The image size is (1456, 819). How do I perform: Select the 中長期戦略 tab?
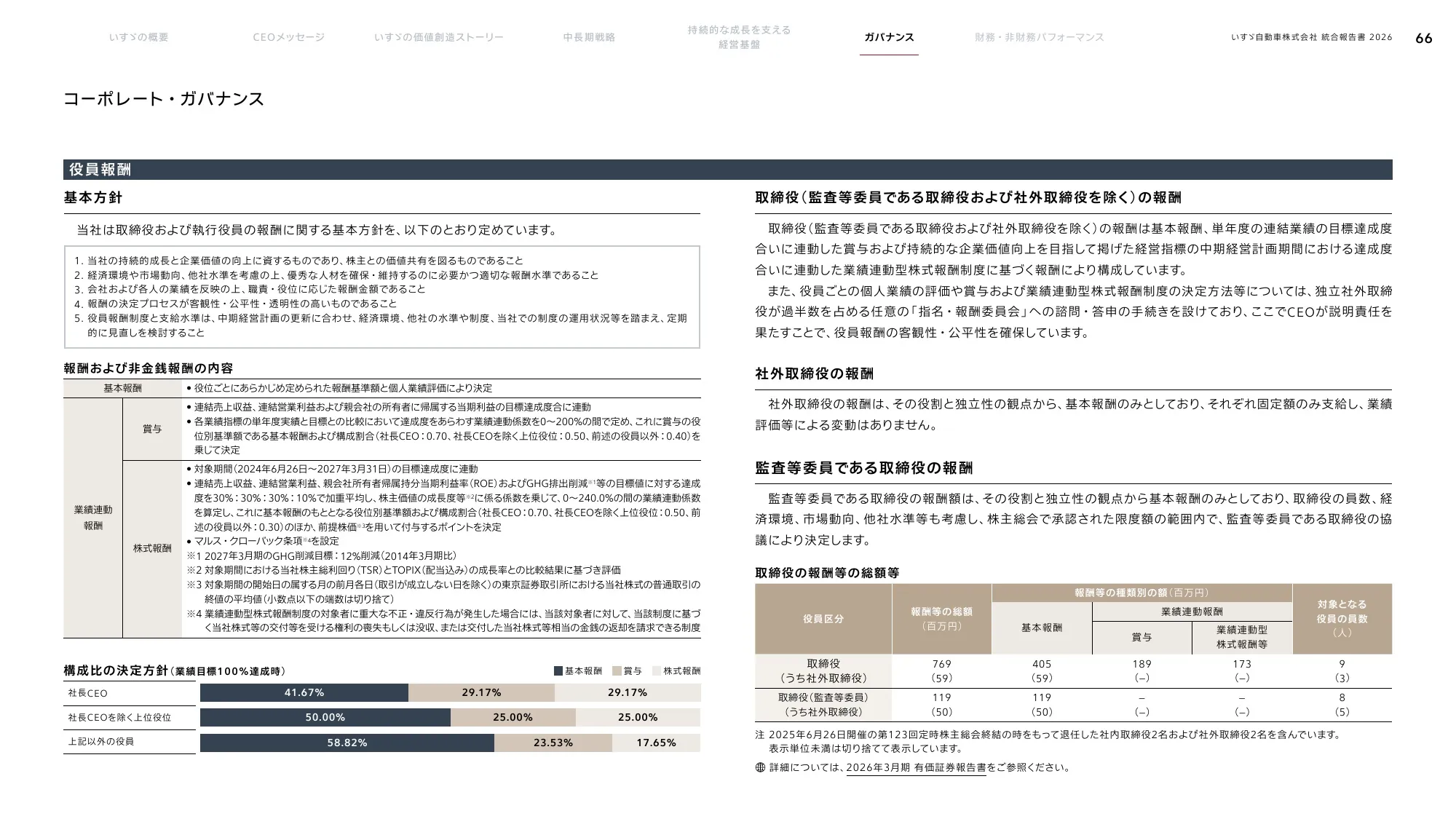(588, 37)
